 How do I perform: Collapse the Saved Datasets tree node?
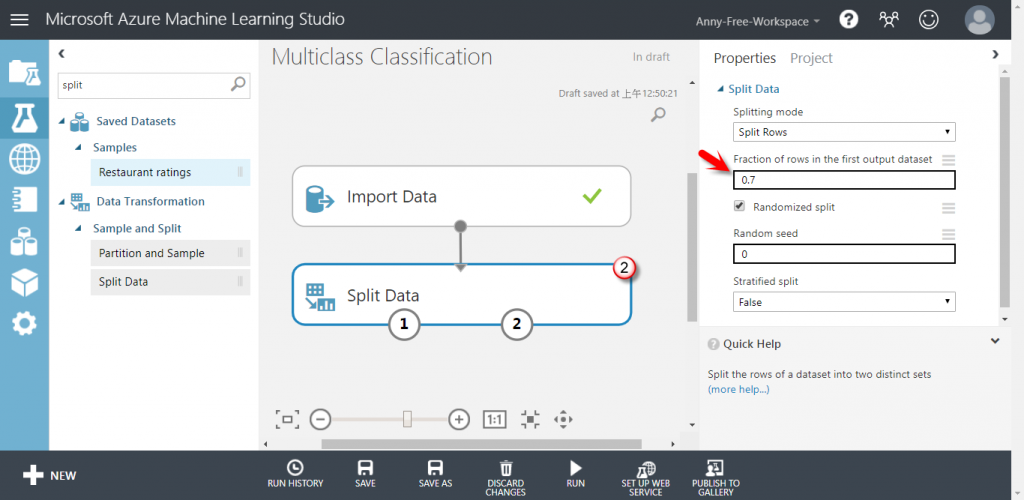(x=63, y=121)
